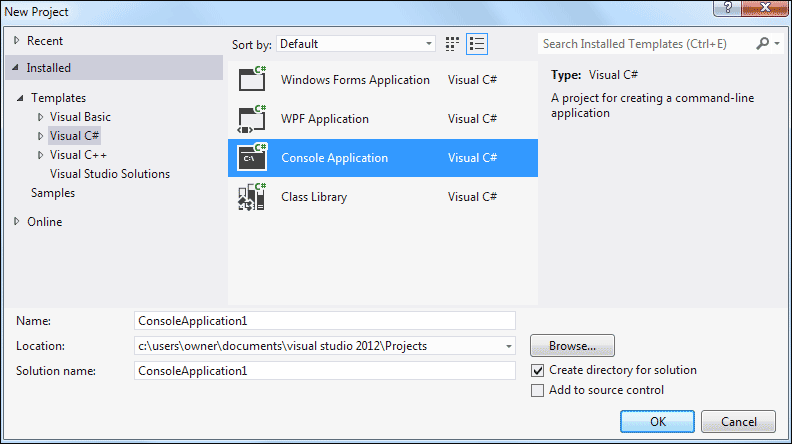Expand the Visual C# node arrow
The image size is (792, 444).
click(x=40, y=136)
